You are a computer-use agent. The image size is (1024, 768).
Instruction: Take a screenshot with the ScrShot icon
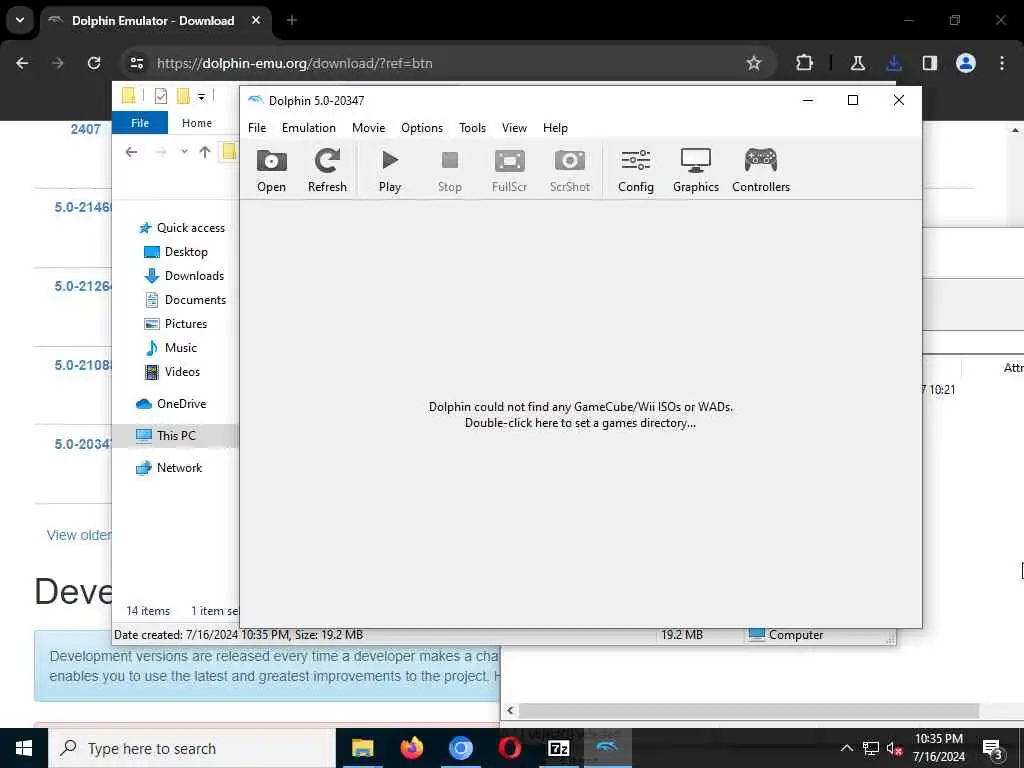[x=569, y=170]
